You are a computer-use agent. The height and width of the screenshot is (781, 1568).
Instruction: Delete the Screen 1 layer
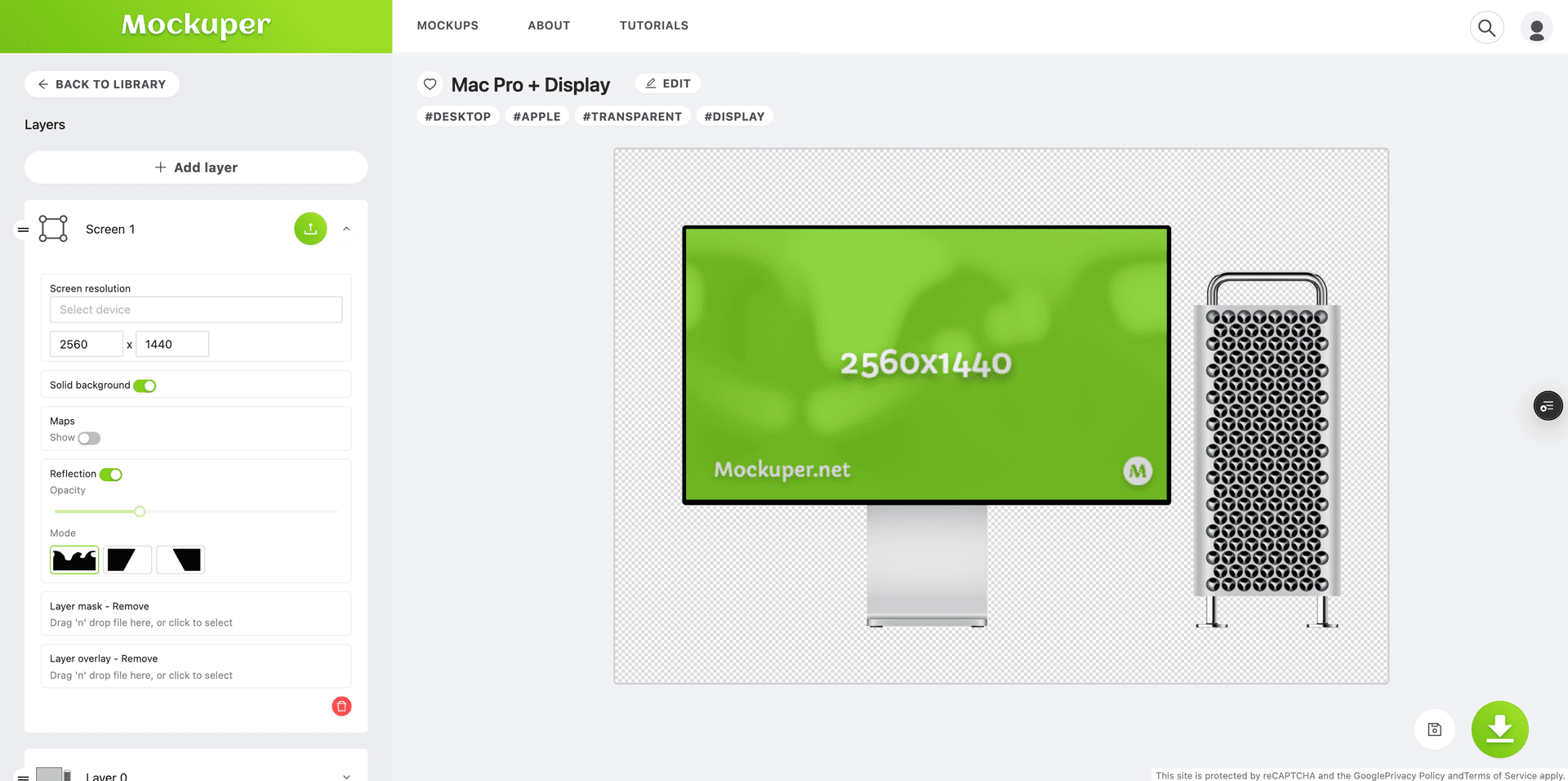click(x=341, y=706)
